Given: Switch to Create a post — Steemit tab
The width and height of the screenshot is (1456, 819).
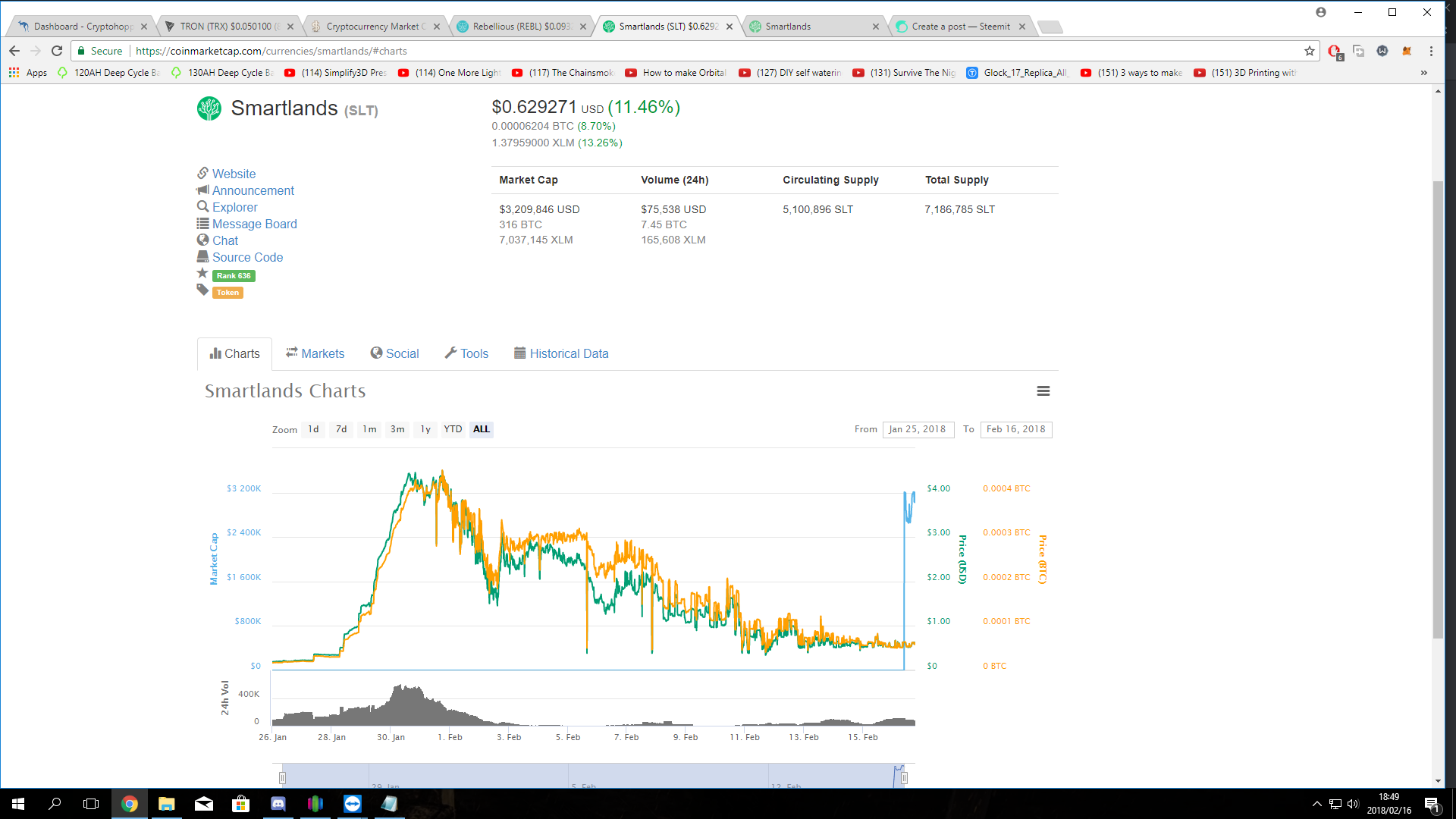Looking at the screenshot, I should [960, 27].
